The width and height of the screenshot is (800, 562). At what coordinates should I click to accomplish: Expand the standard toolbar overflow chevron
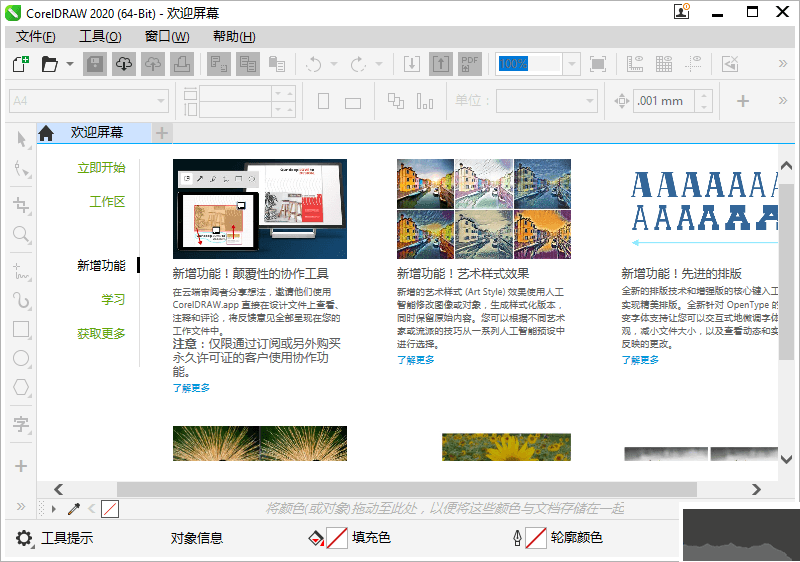pyautogui.click(x=783, y=64)
